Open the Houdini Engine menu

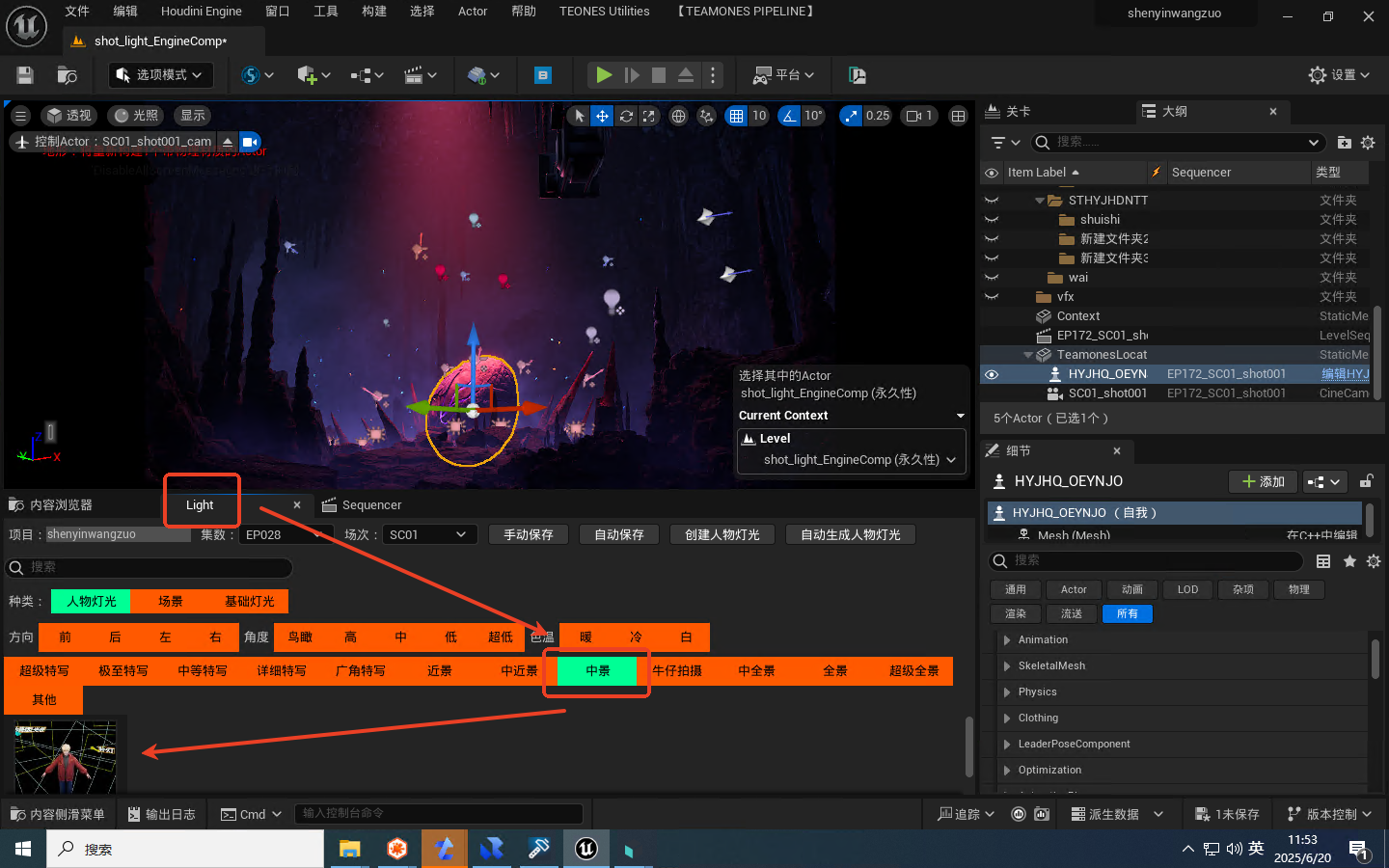coord(201,12)
